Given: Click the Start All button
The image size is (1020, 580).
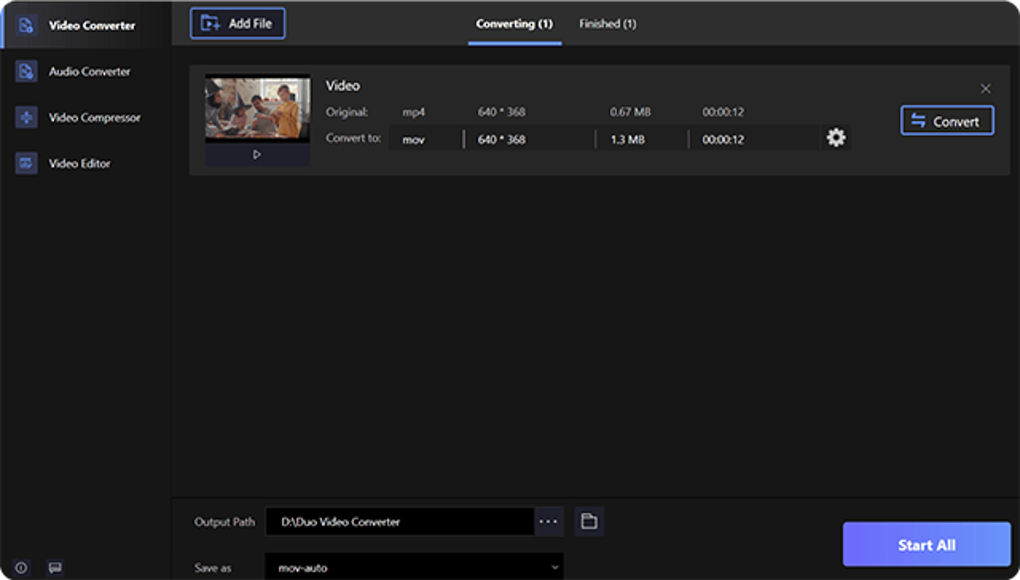Looking at the screenshot, I should (x=927, y=545).
